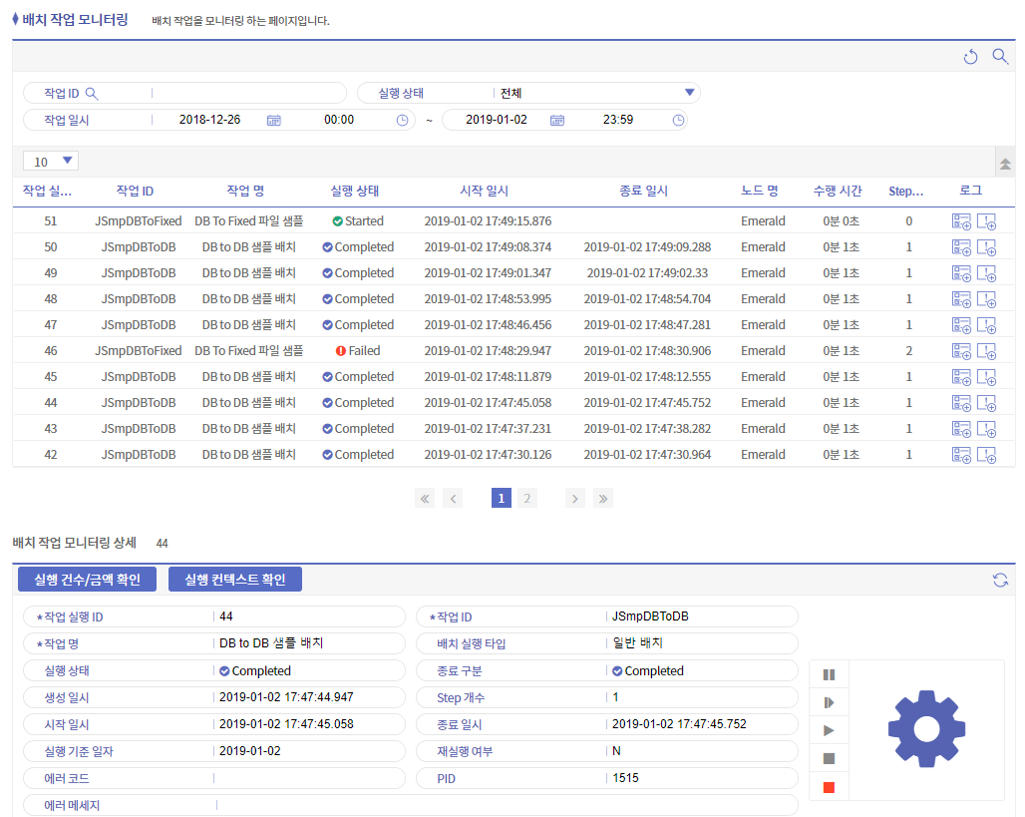Click the pause job control

coord(829,675)
